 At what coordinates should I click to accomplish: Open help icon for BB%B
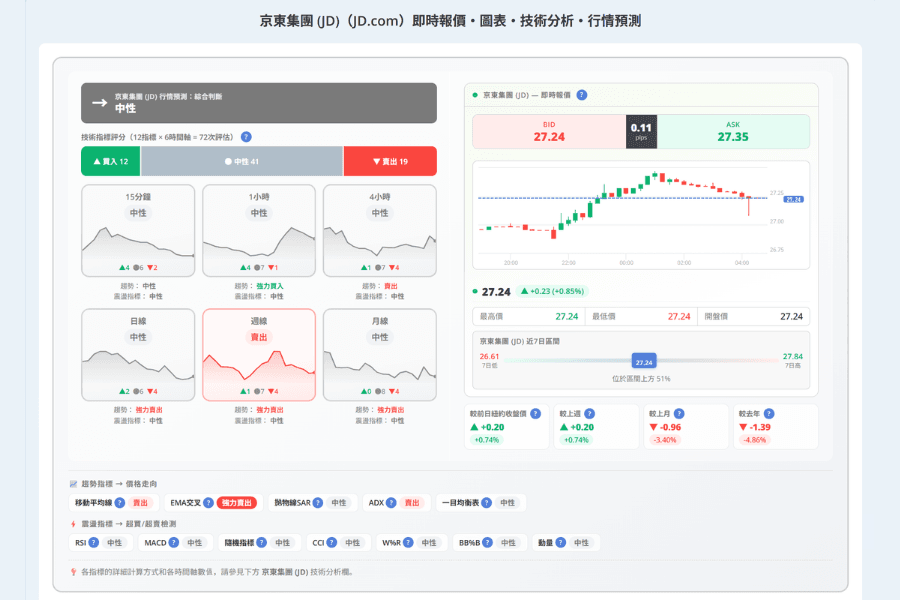pyautogui.click(x=487, y=543)
